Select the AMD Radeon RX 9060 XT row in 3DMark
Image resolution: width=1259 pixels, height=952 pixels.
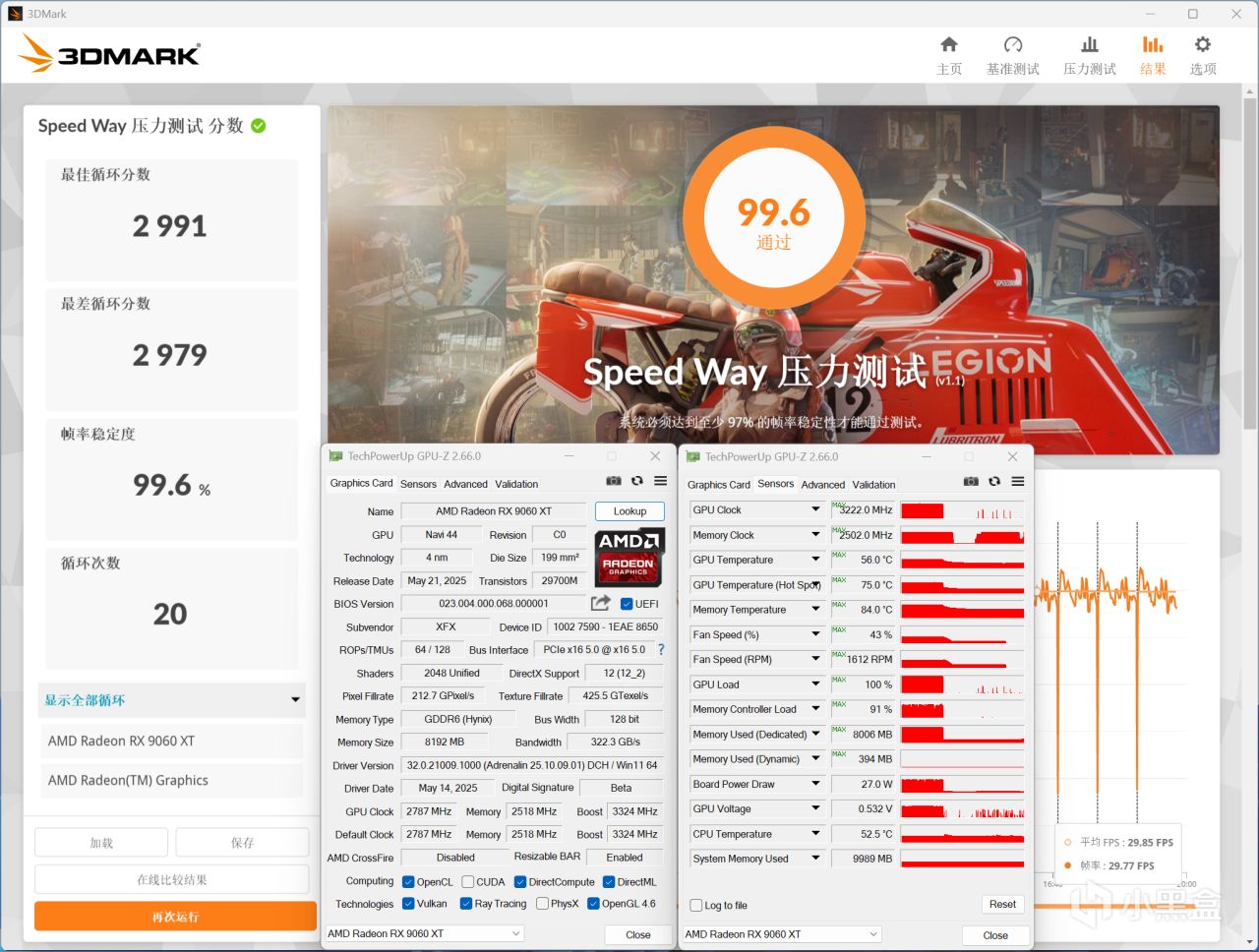pos(172,741)
